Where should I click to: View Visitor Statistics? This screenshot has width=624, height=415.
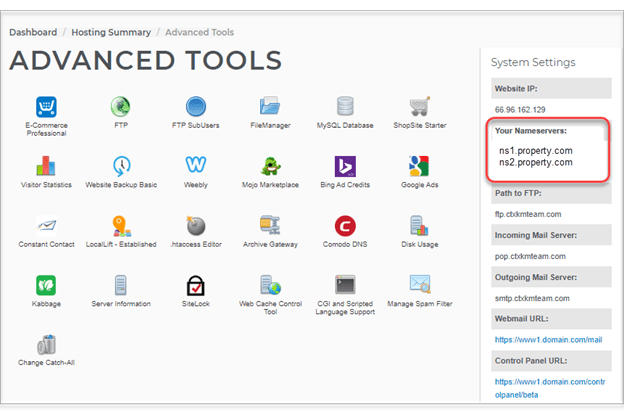[45, 166]
